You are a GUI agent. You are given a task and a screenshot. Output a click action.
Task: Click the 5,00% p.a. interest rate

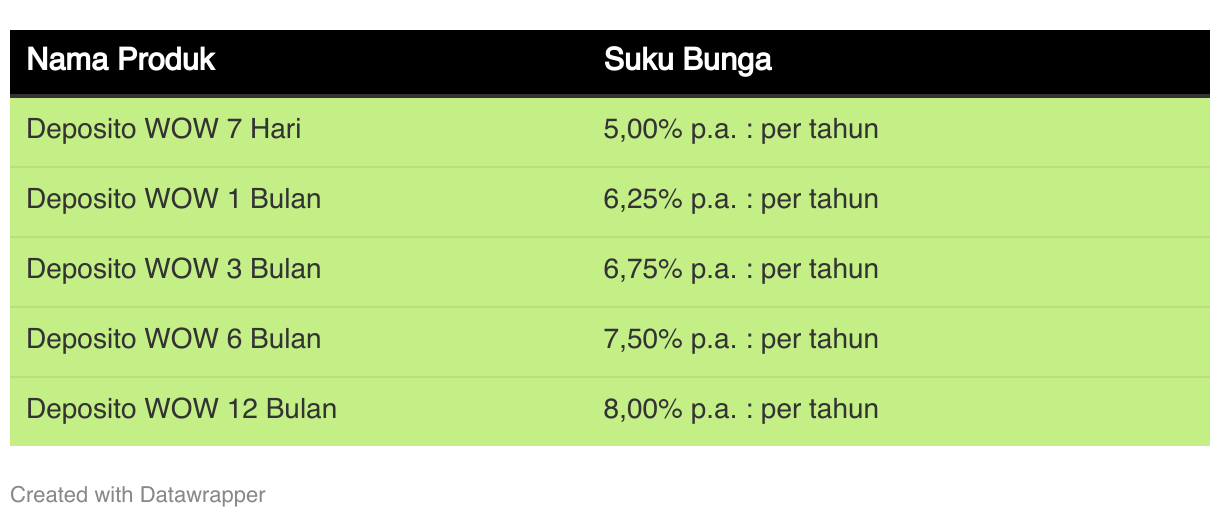[670, 130]
